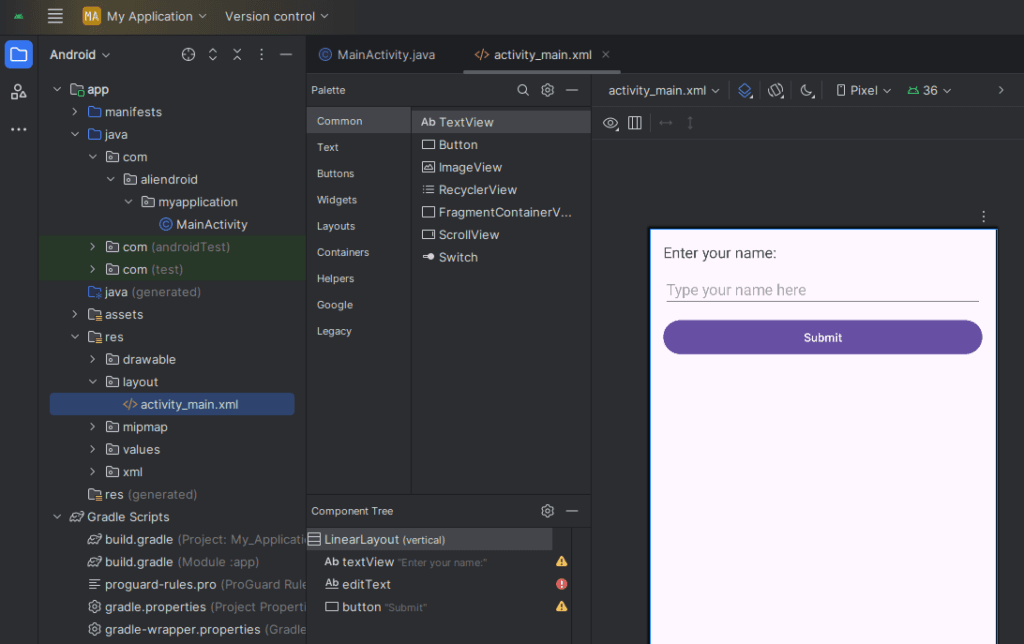
Task: Open build.gradle (Module :app)
Action: 174,562
